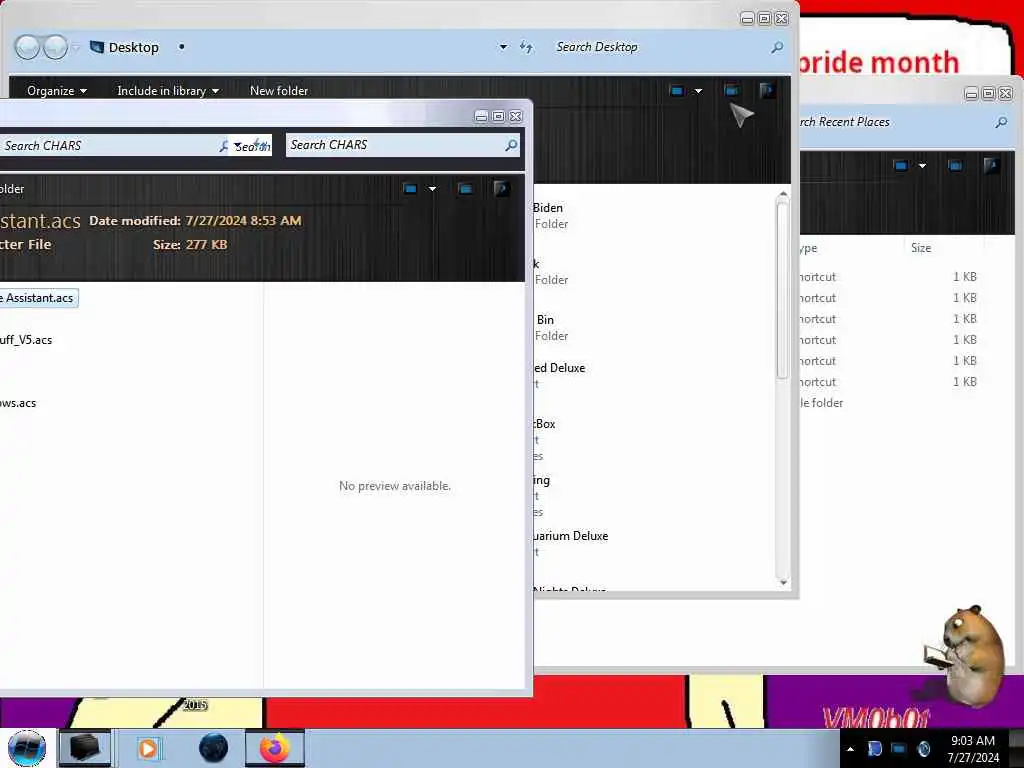Select the Biden folder item
Image resolution: width=1024 pixels, height=768 pixels.
[550, 216]
